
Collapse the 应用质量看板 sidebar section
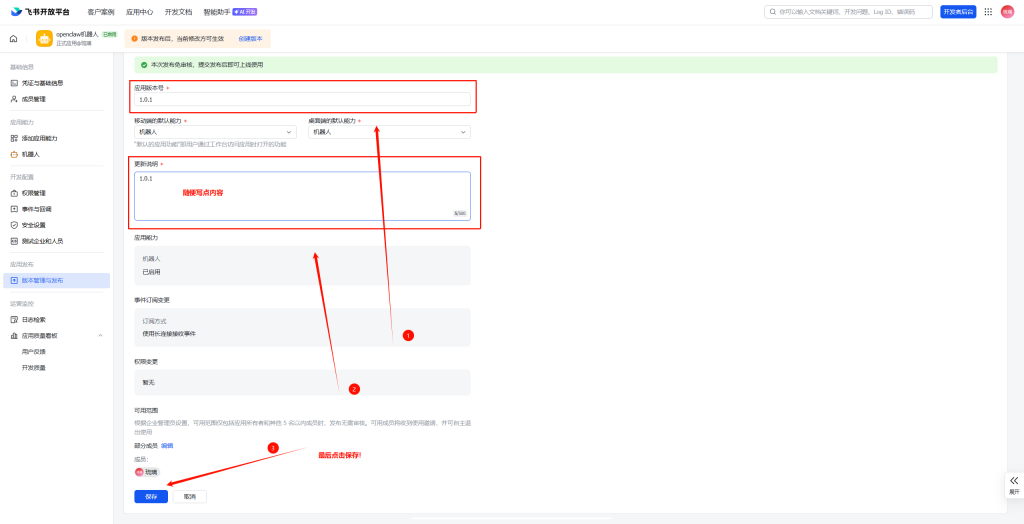(x=100, y=336)
